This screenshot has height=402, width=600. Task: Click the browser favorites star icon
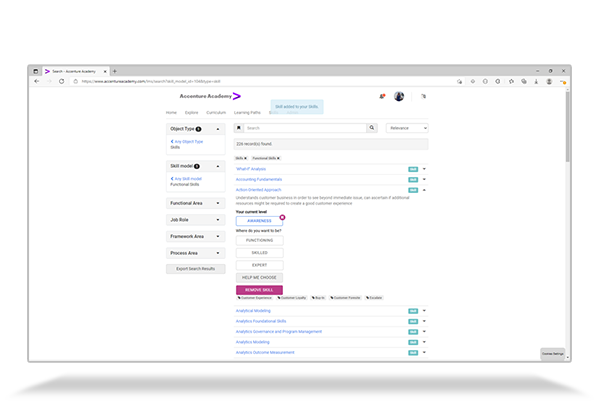click(x=511, y=81)
